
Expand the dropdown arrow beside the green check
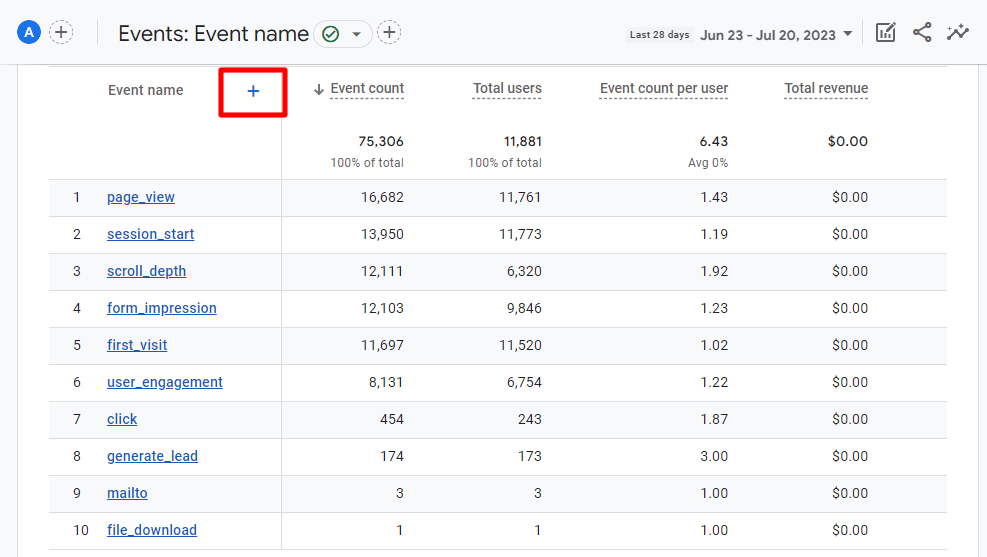click(356, 34)
